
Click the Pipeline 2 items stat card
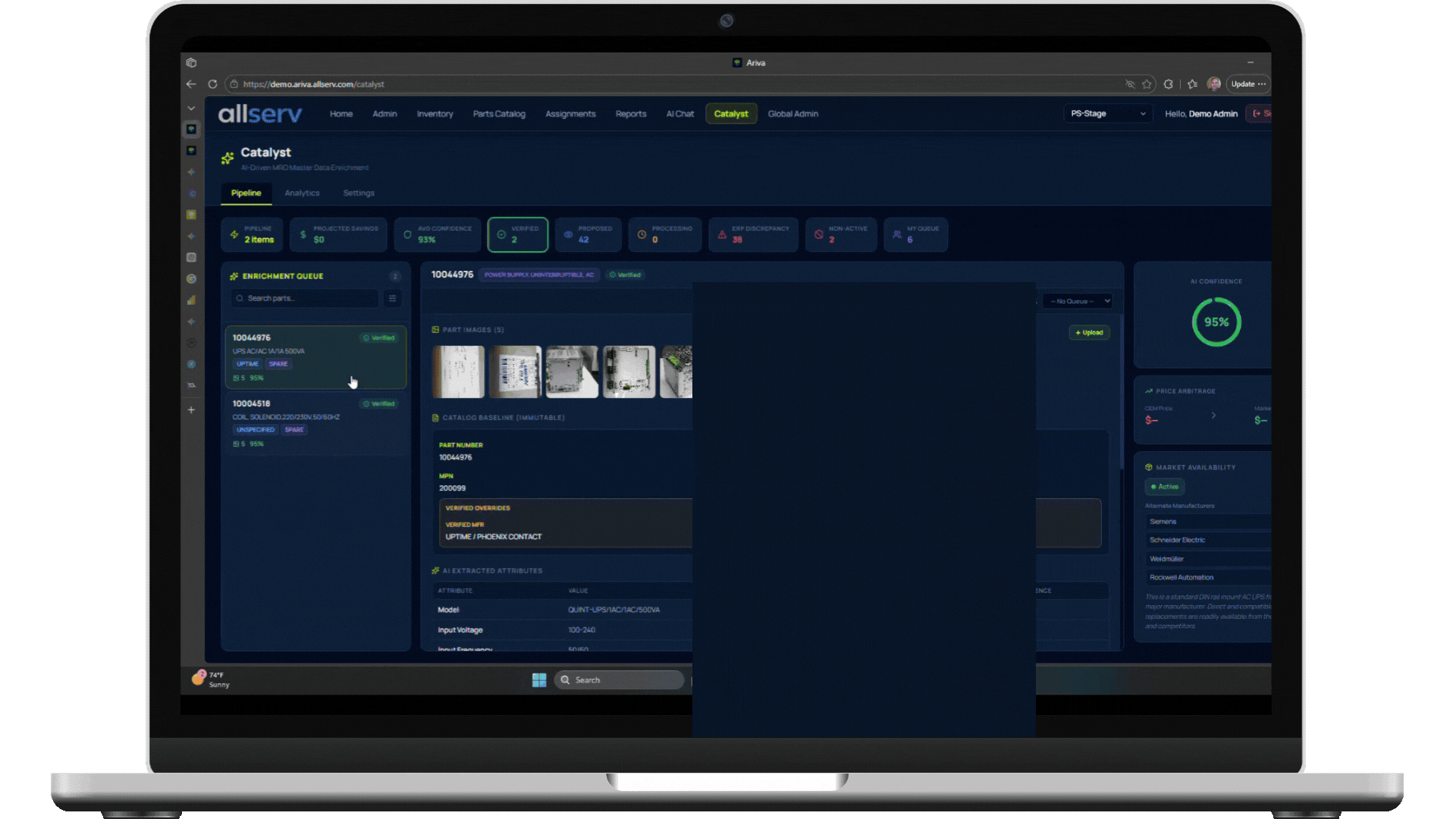click(x=253, y=235)
